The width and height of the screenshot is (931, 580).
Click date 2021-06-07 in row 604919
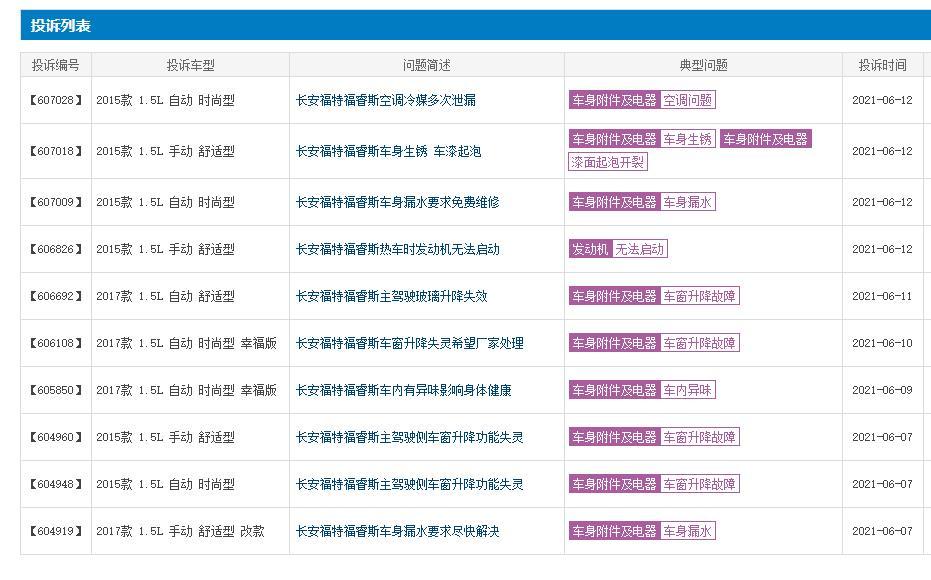pyautogui.click(x=882, y=531)
